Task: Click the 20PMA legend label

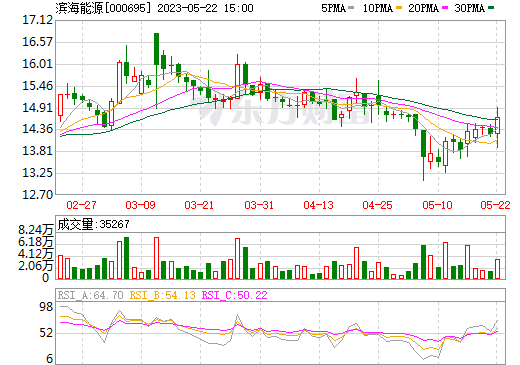Action: point(423,8)
